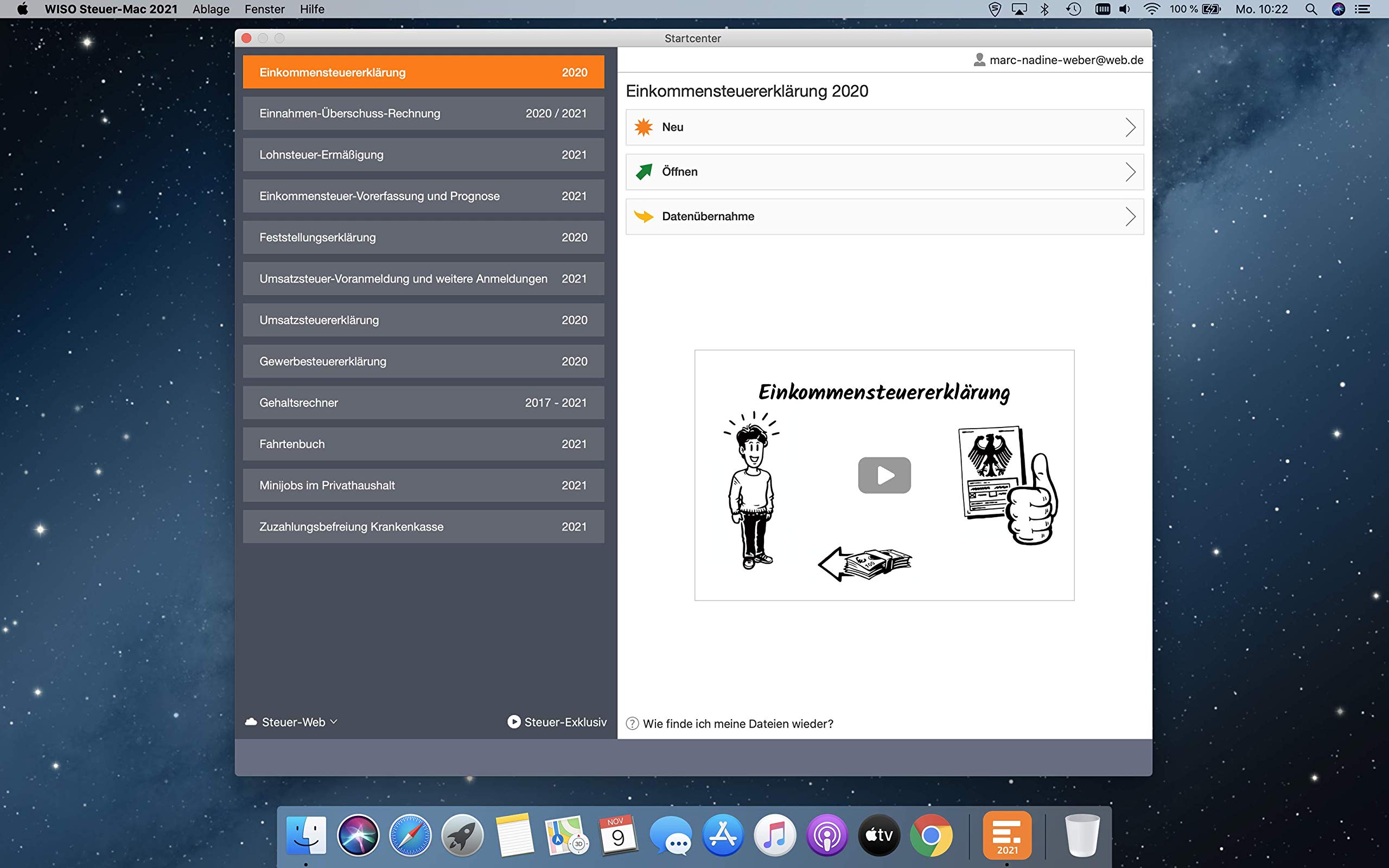This screenshot has width=1389, height=868.
Task: Click the chevron on the Datenübernahme row
Action: click(x=1130, y=216)
